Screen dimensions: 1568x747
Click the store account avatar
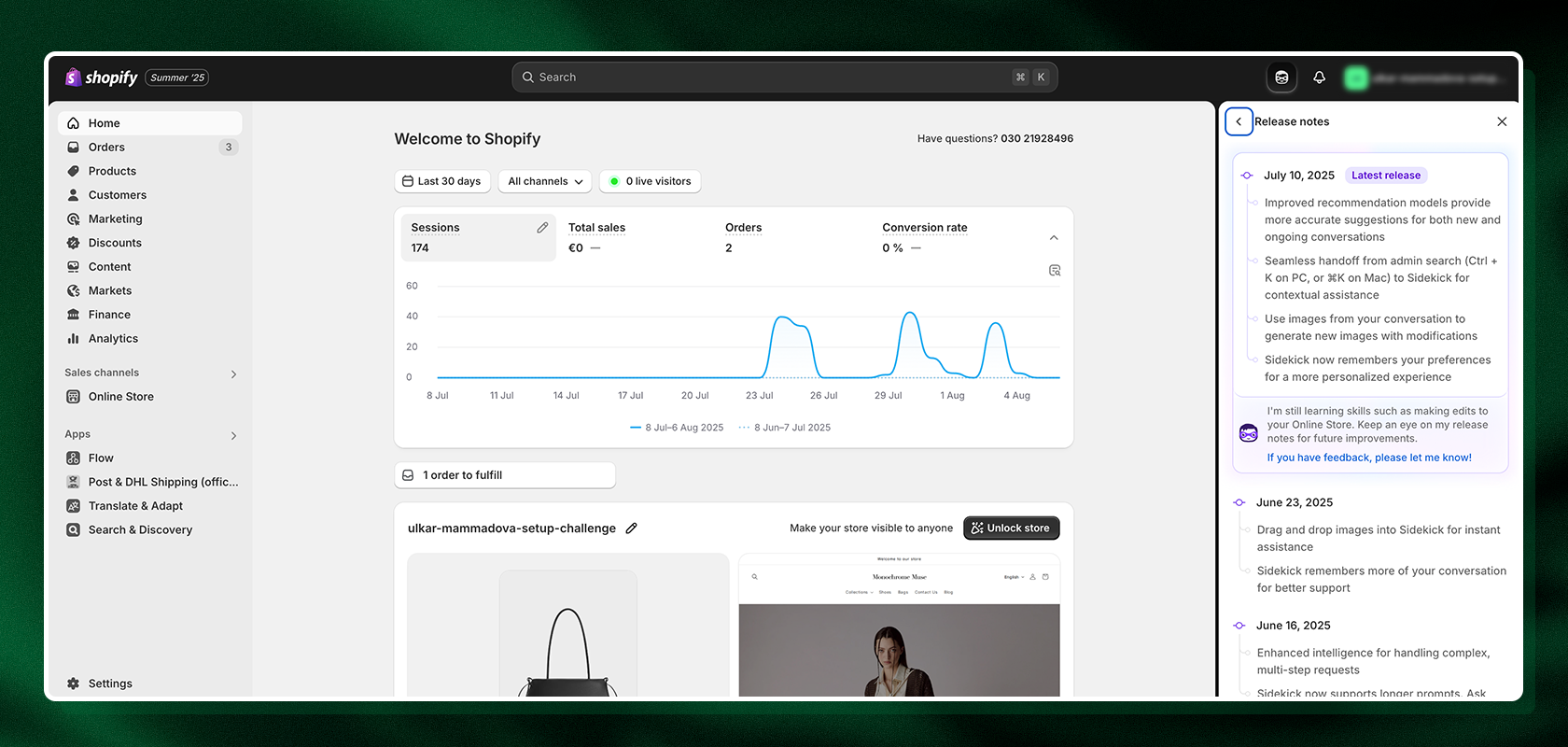[x=1355, y=78]
